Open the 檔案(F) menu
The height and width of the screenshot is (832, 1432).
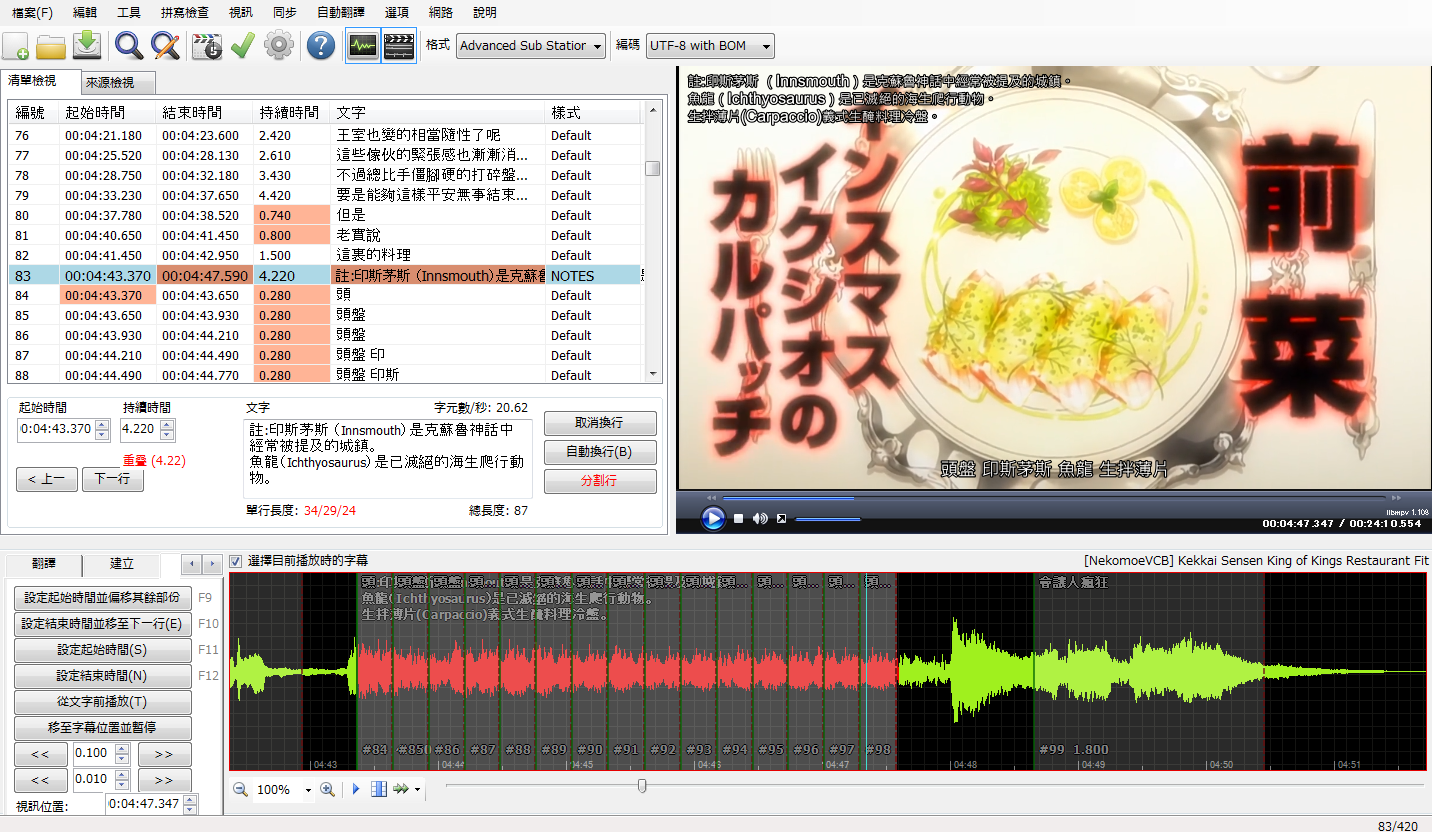[32, 13]
